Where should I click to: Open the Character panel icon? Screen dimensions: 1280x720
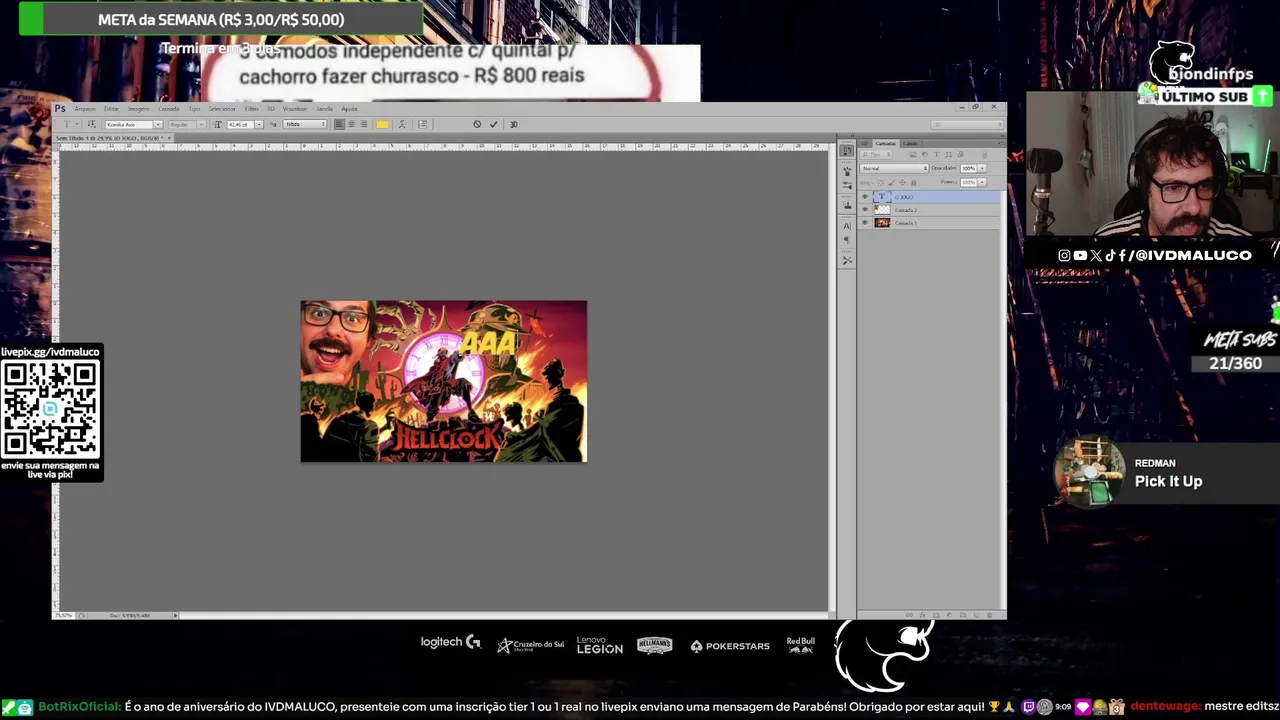pyautogui.click(x=847, y=226)
